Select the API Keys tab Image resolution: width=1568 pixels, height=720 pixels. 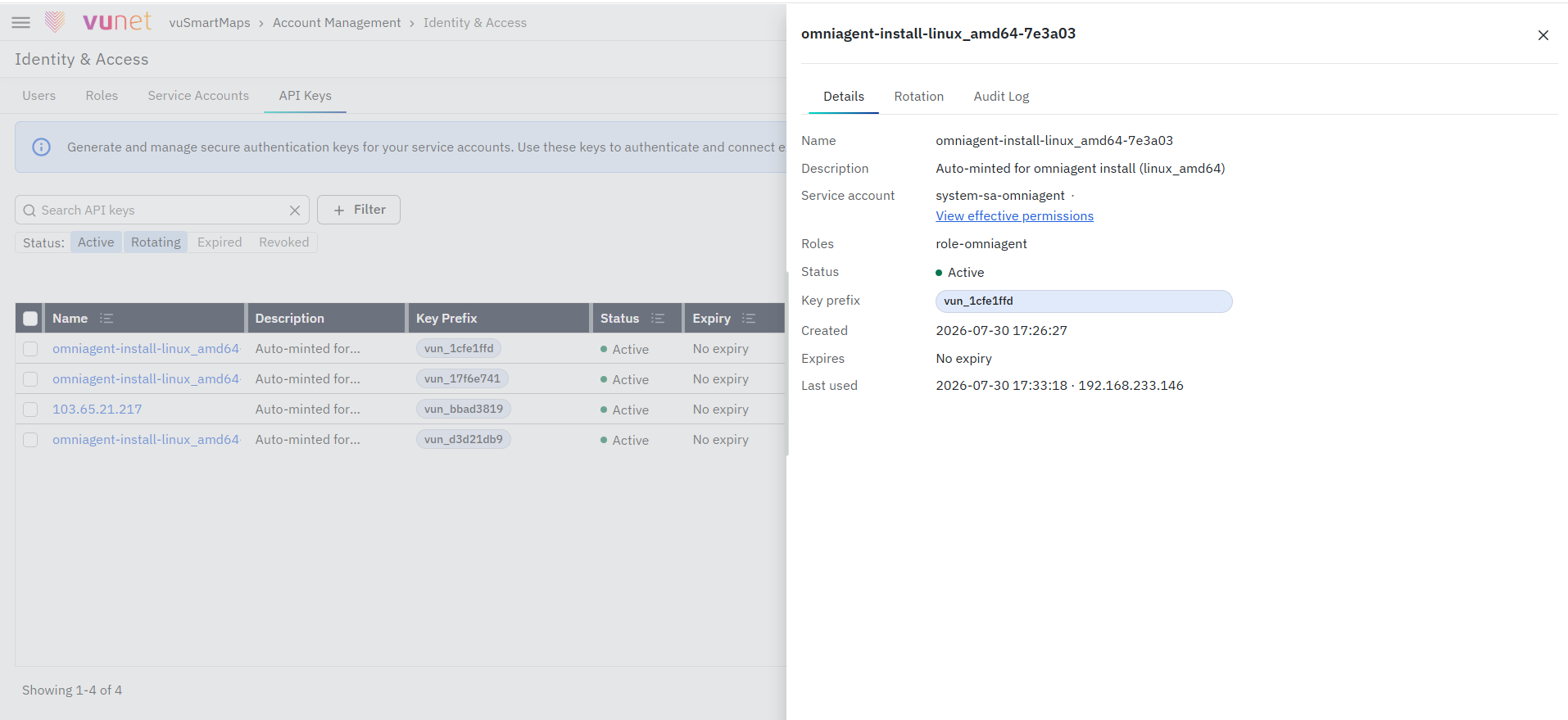306,96
